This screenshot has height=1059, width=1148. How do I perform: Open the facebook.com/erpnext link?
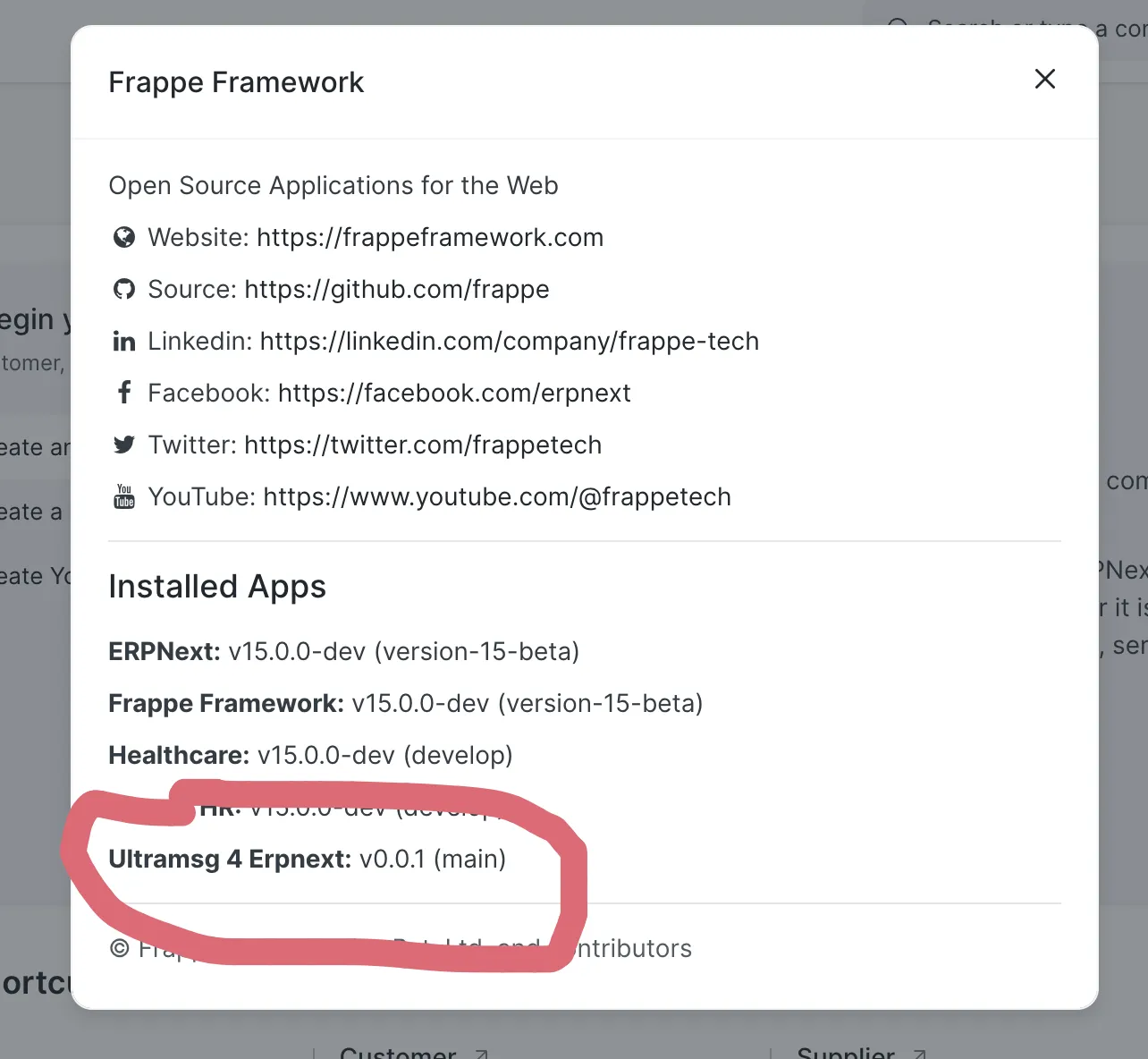454,393
